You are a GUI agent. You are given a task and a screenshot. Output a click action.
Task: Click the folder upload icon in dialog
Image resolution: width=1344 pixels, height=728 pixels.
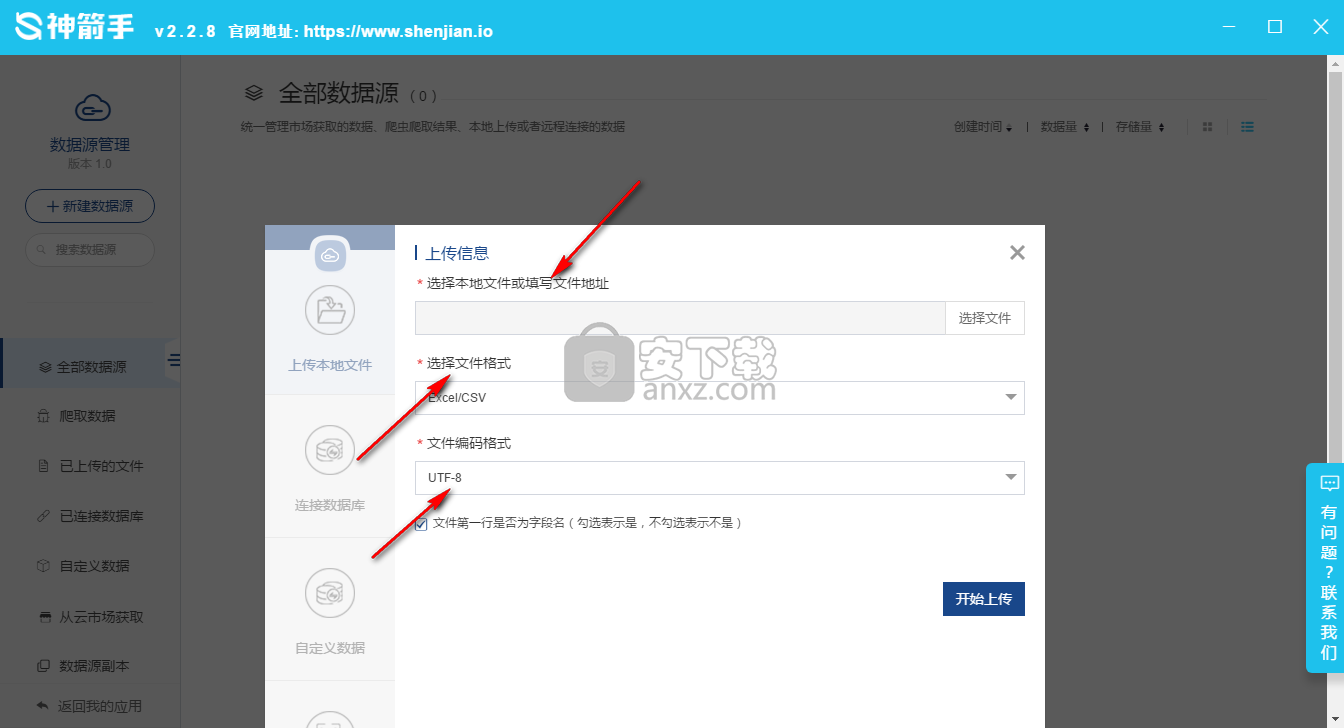coord(330,310)
